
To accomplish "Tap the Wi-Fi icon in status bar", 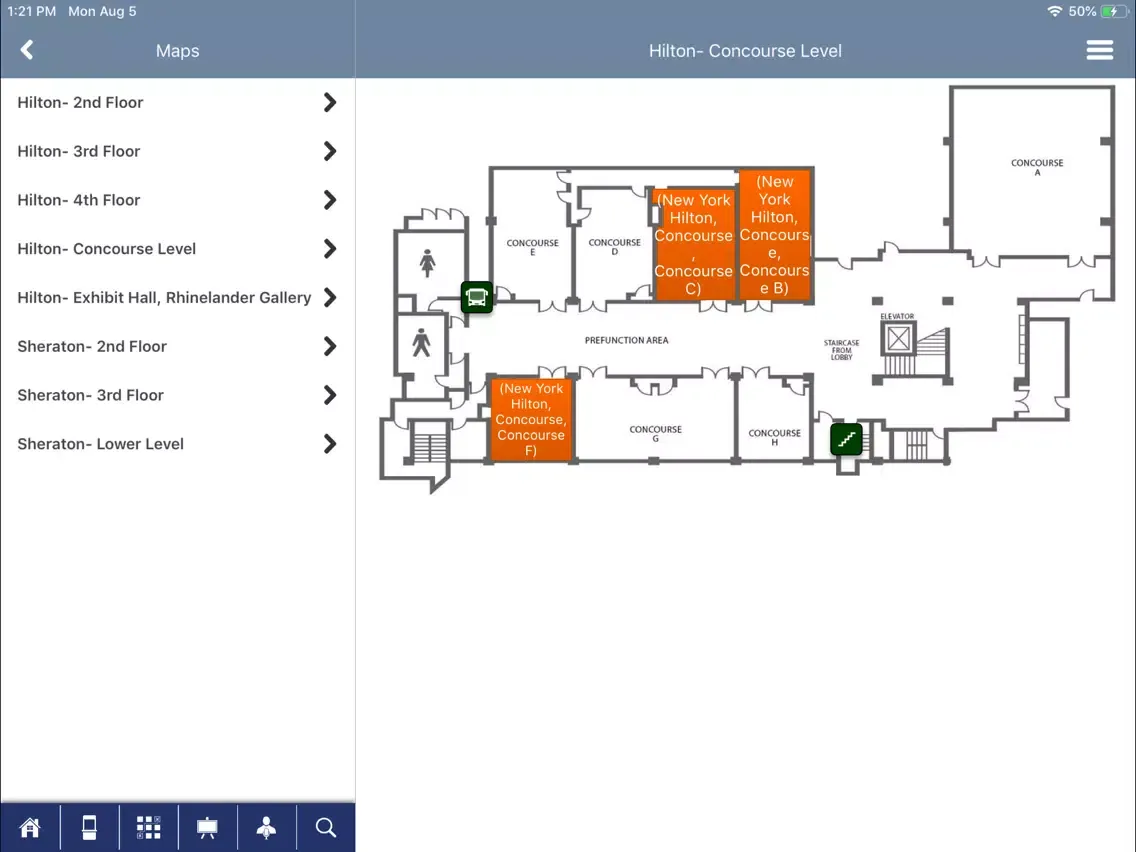I will tap(1055, 12).
